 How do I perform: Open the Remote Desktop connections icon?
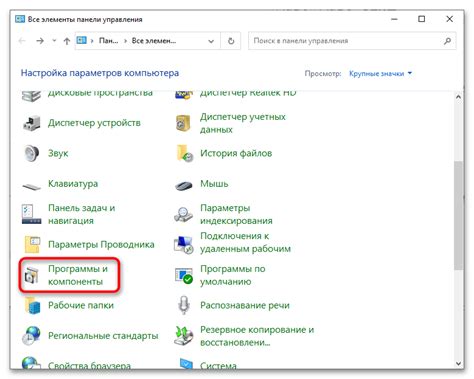(184, 244)
